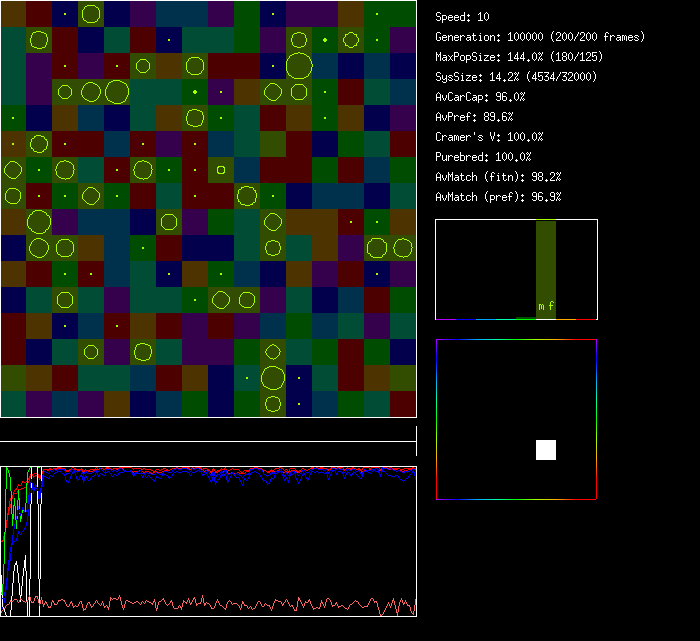Select the Cramer's V readout
Screen dimensions: 700x641
[x=490, y=137]
